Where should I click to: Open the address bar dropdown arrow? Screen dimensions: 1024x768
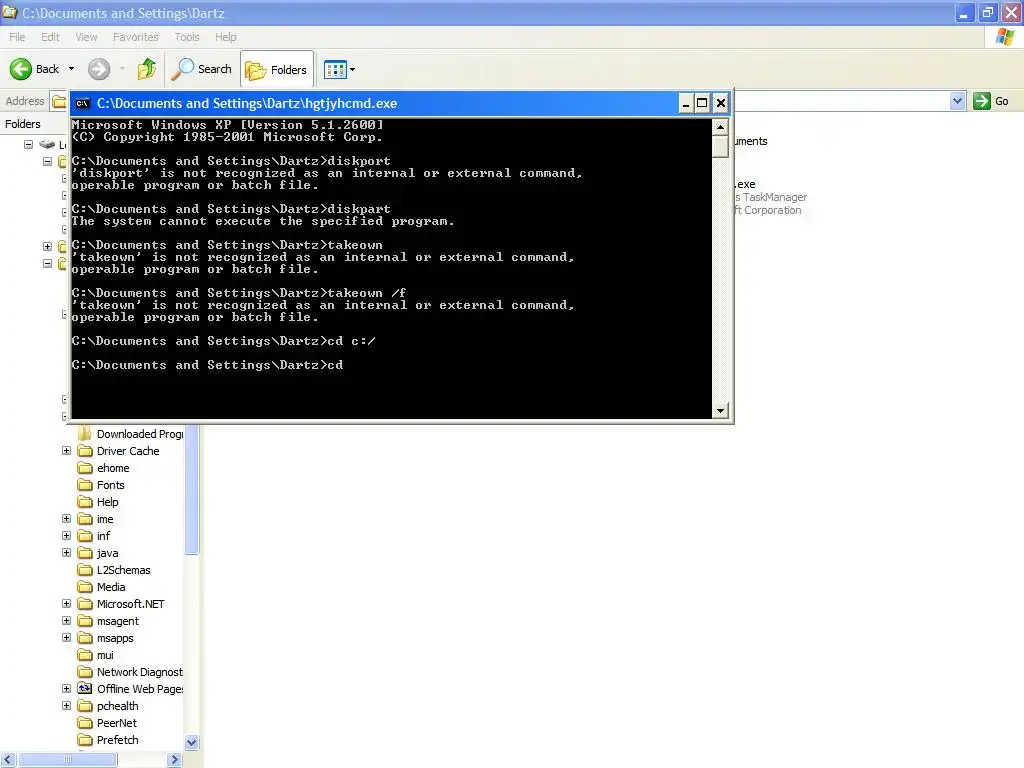pyautogui.click(x=957, y=101)
